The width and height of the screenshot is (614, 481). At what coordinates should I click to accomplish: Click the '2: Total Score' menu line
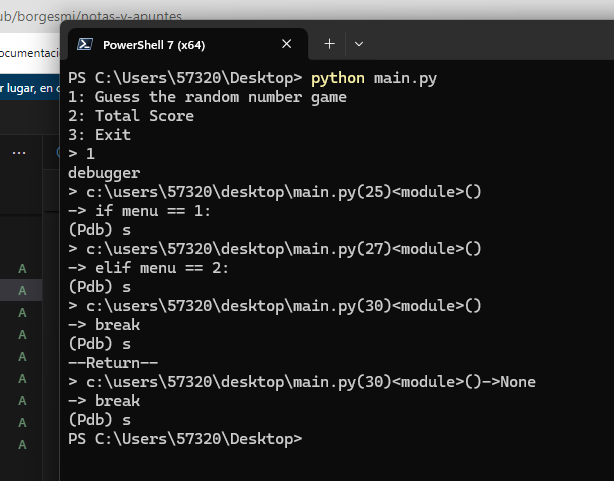pyautogui.click(x=131, y=116)
